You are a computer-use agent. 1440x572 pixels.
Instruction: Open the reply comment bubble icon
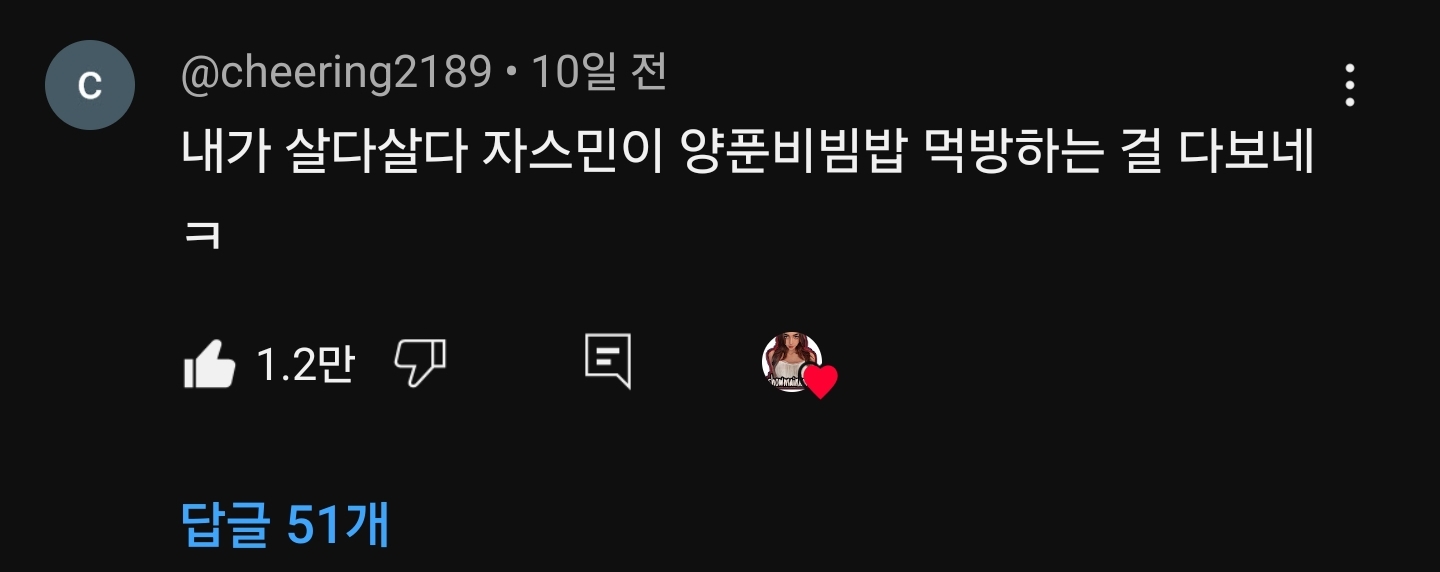pos(608,362)
